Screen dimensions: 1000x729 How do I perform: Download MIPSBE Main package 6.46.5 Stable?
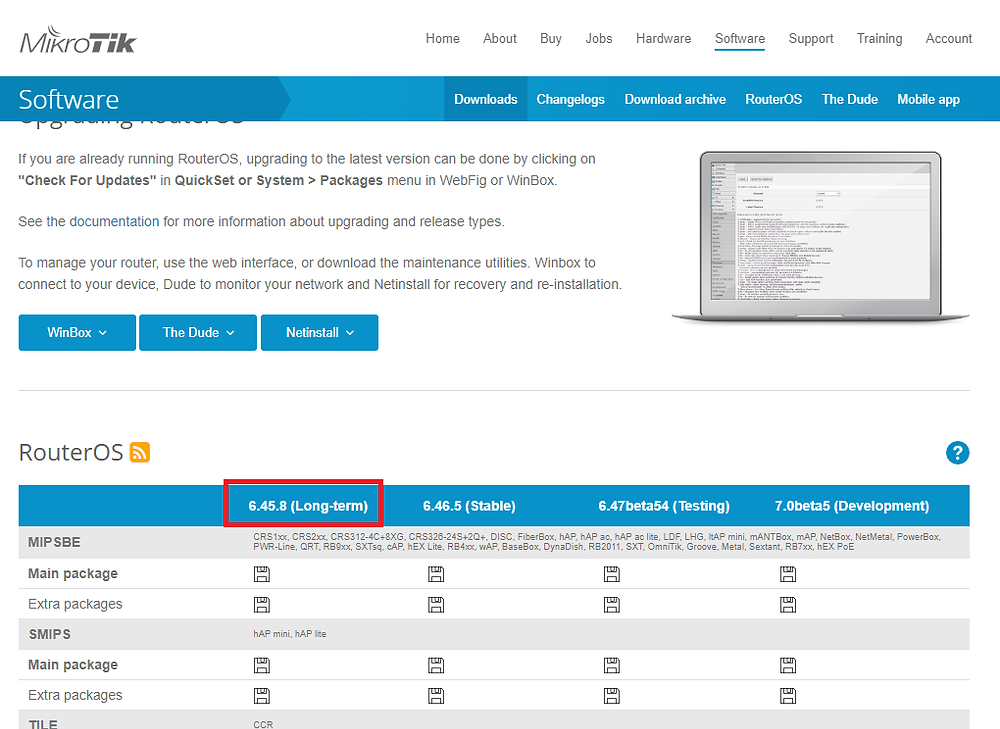click(436, 574)
